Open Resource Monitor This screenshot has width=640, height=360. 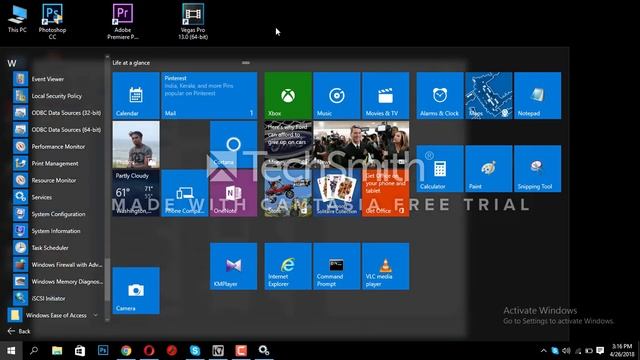coord(58,180)
